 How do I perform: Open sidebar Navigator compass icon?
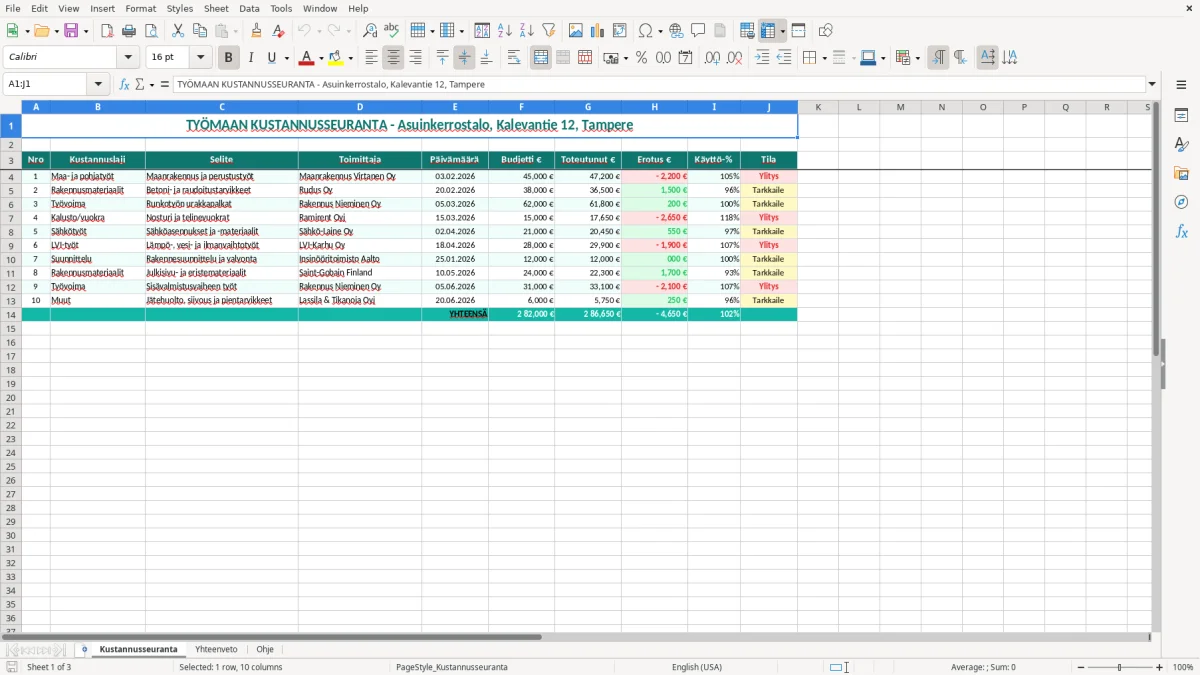coord(1181,202)
